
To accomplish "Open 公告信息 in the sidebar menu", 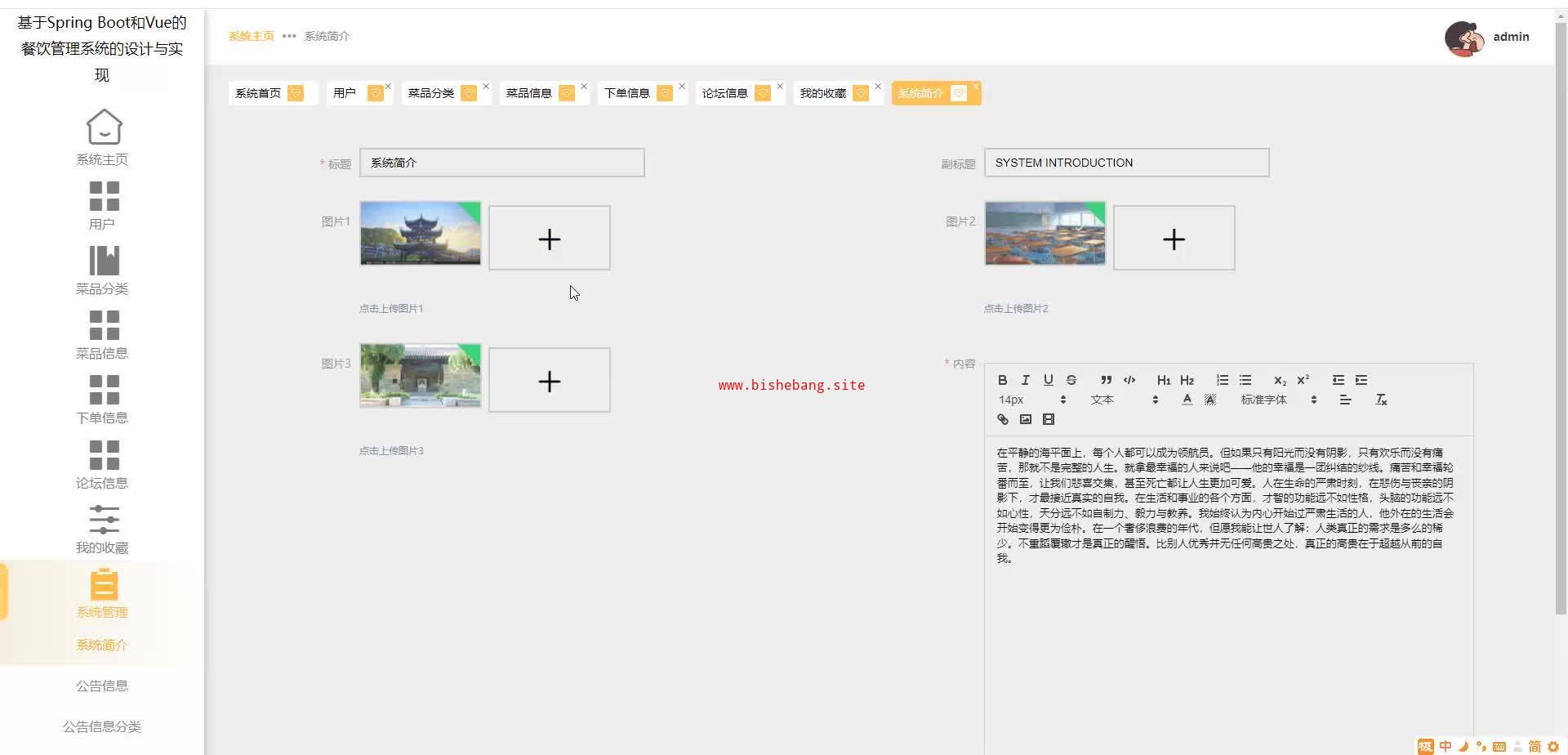I will click(102, 686).
